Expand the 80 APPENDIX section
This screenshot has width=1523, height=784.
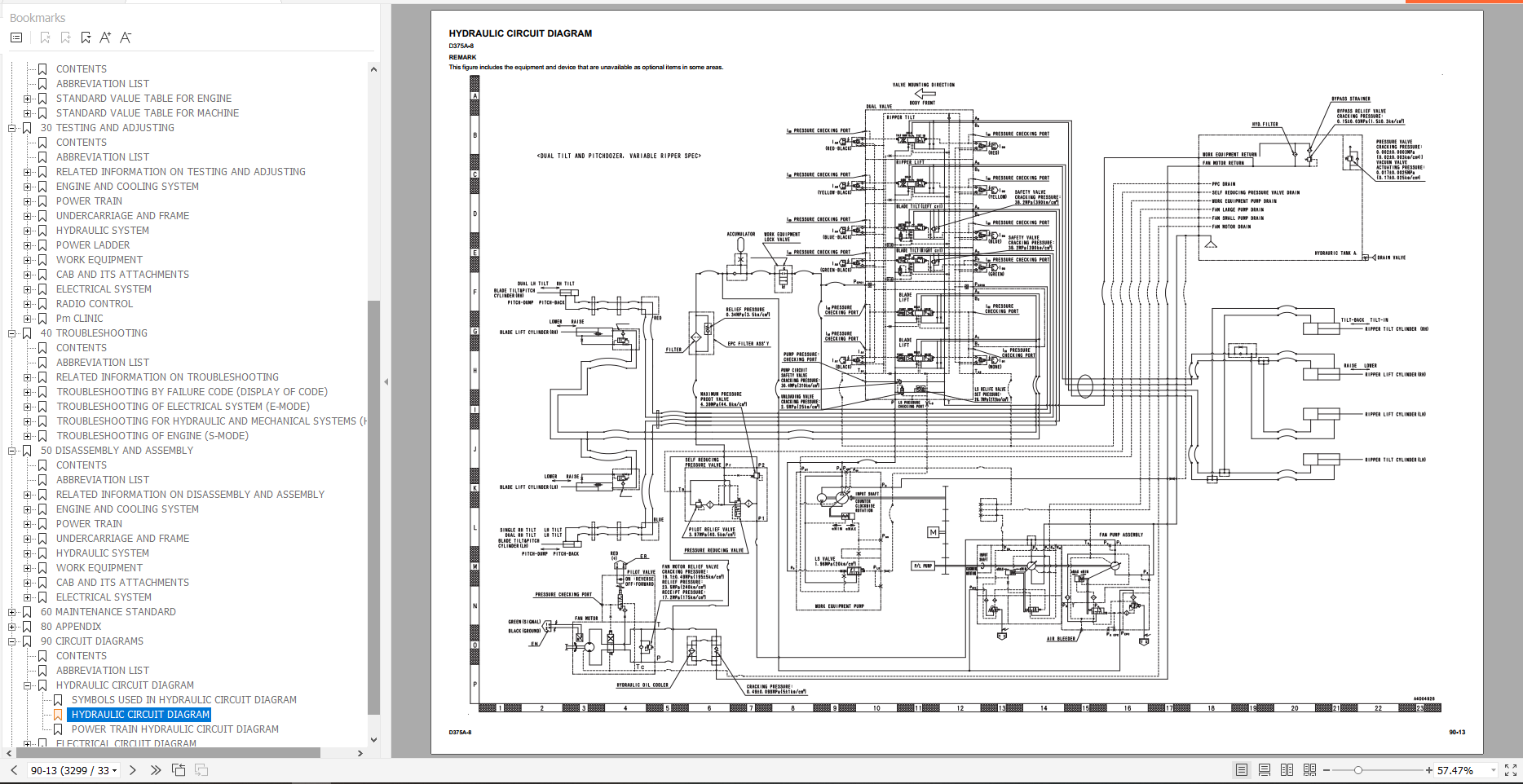click(x=11, y=627)
